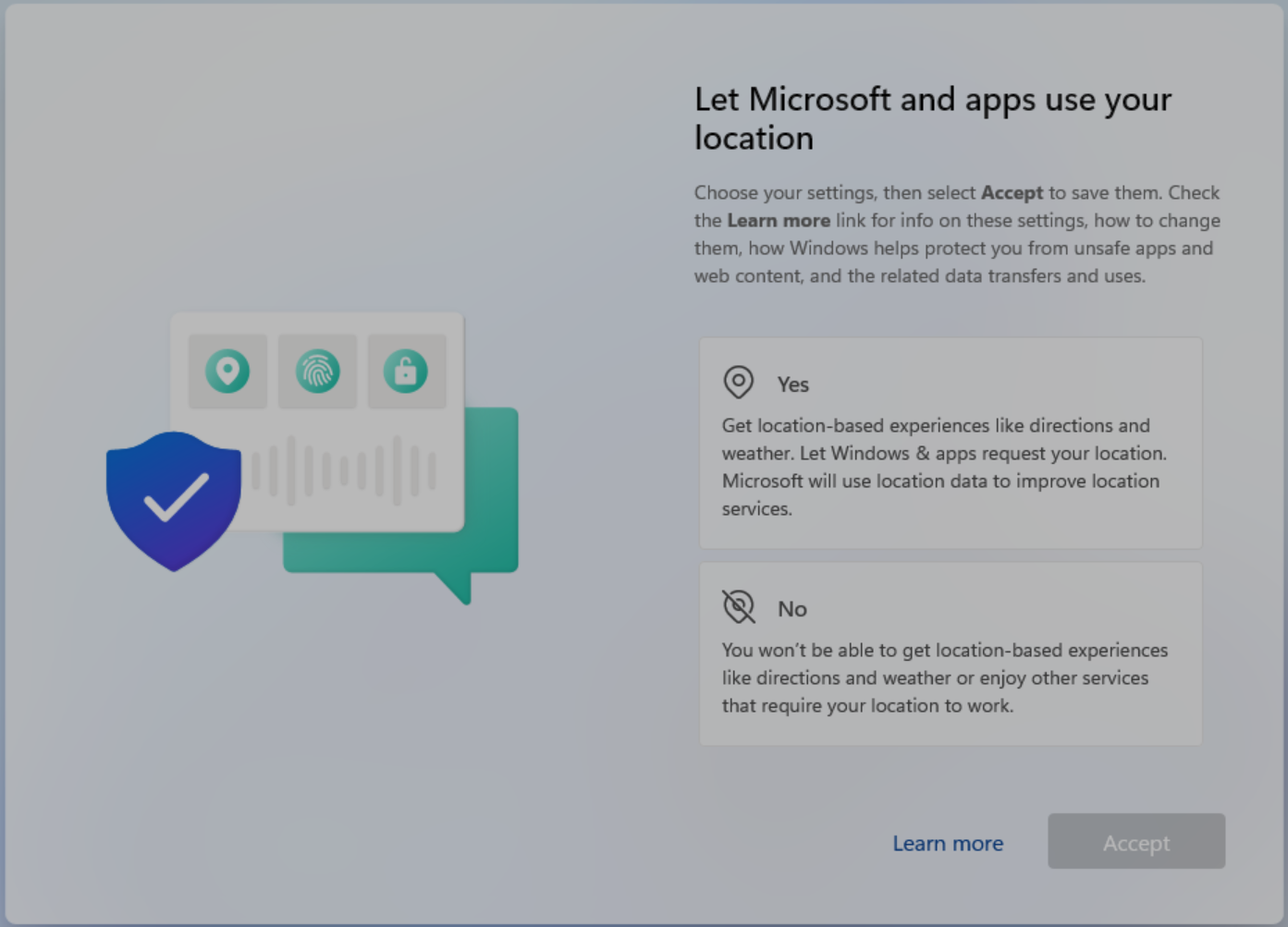Click the crossed-out location icon beside No
The width and height of the screenshot is (1288, 927).
point(738,605)
